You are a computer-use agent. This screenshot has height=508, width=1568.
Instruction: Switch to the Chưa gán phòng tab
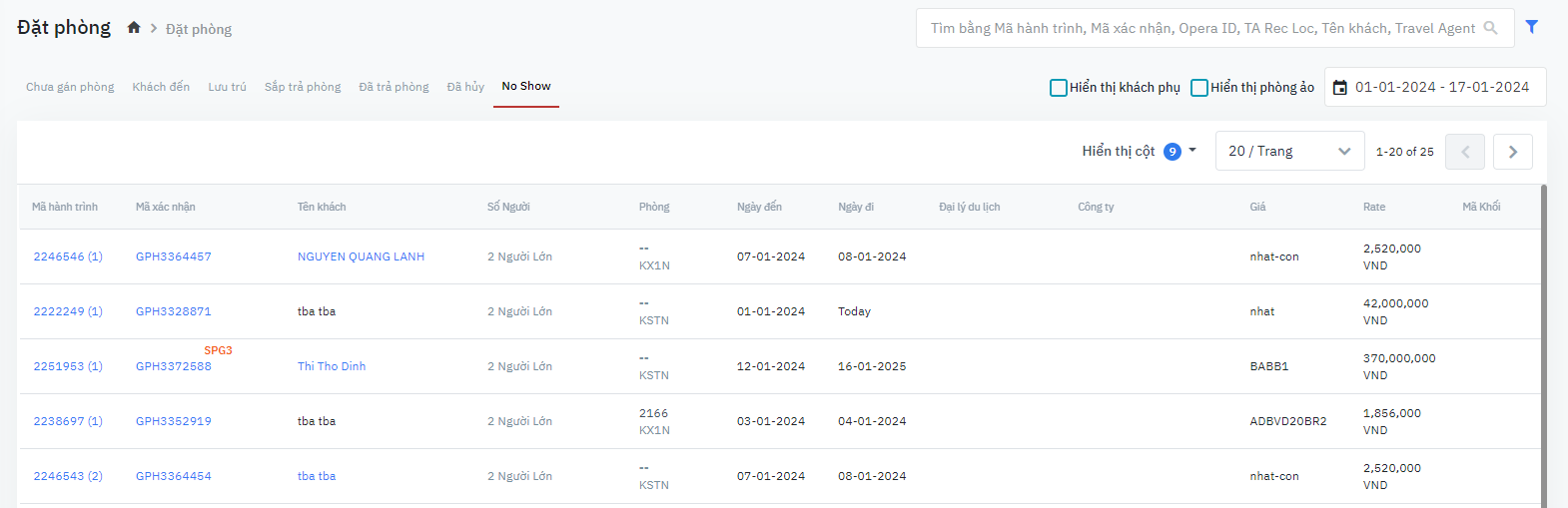(x=70, y=87)
